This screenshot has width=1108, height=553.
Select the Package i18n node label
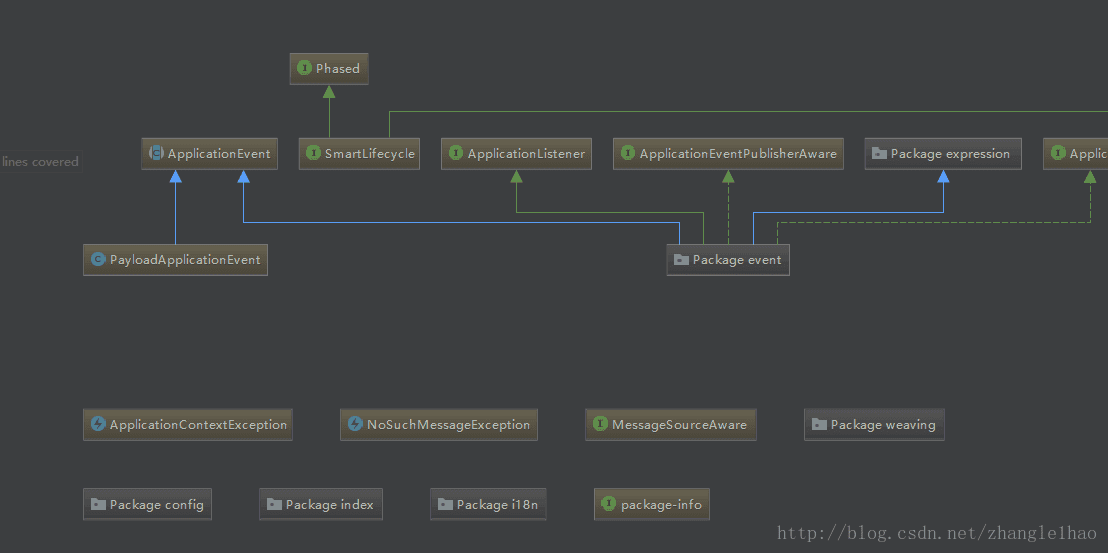click(497, 504)
